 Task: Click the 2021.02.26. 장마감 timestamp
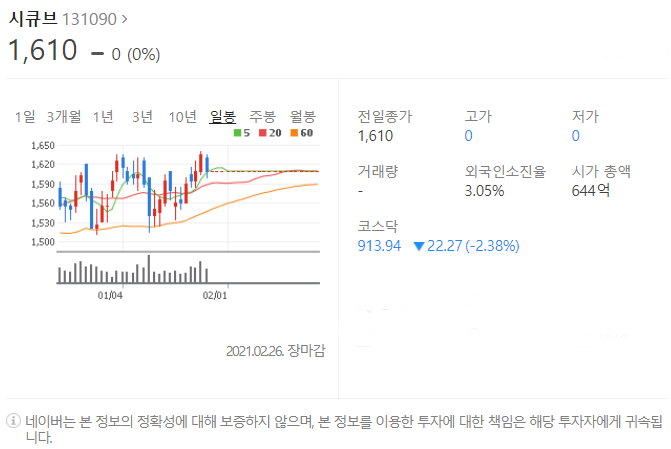click(276, 351)
